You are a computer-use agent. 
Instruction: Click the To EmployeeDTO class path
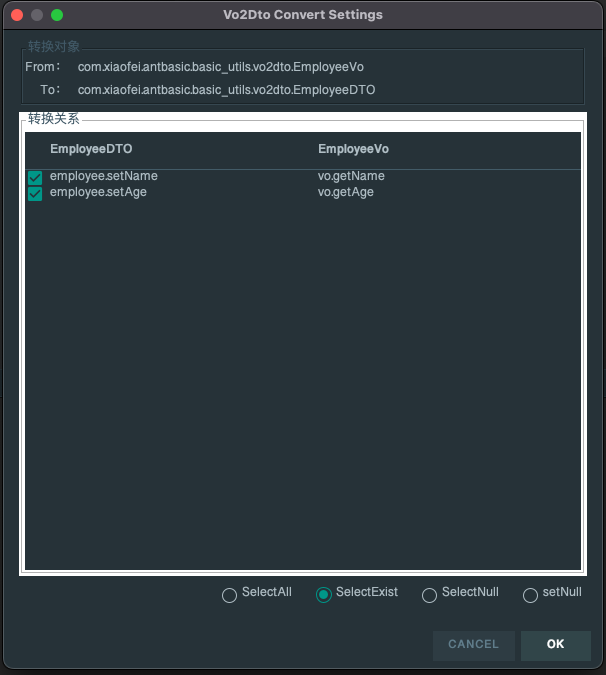(227, 90)
